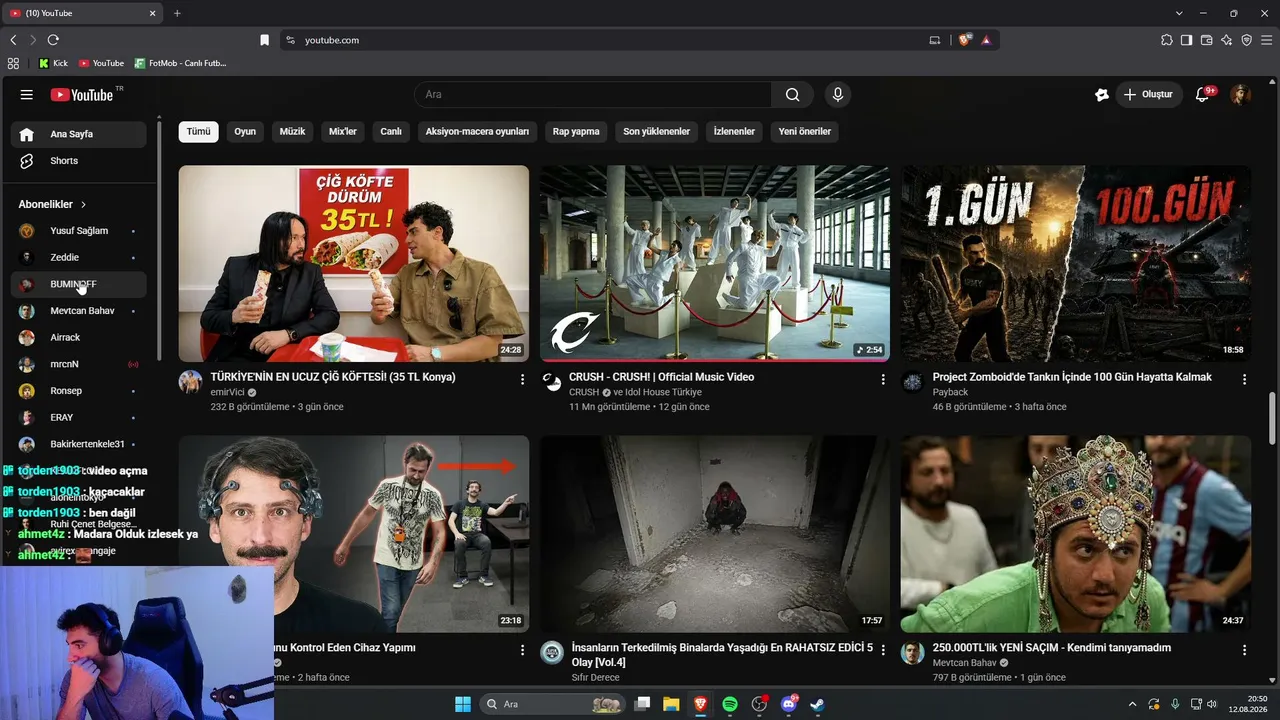1280x720 pixels.
Task: Open Brave Leo AI sparkle icon
Action: tap(1226, 40)
